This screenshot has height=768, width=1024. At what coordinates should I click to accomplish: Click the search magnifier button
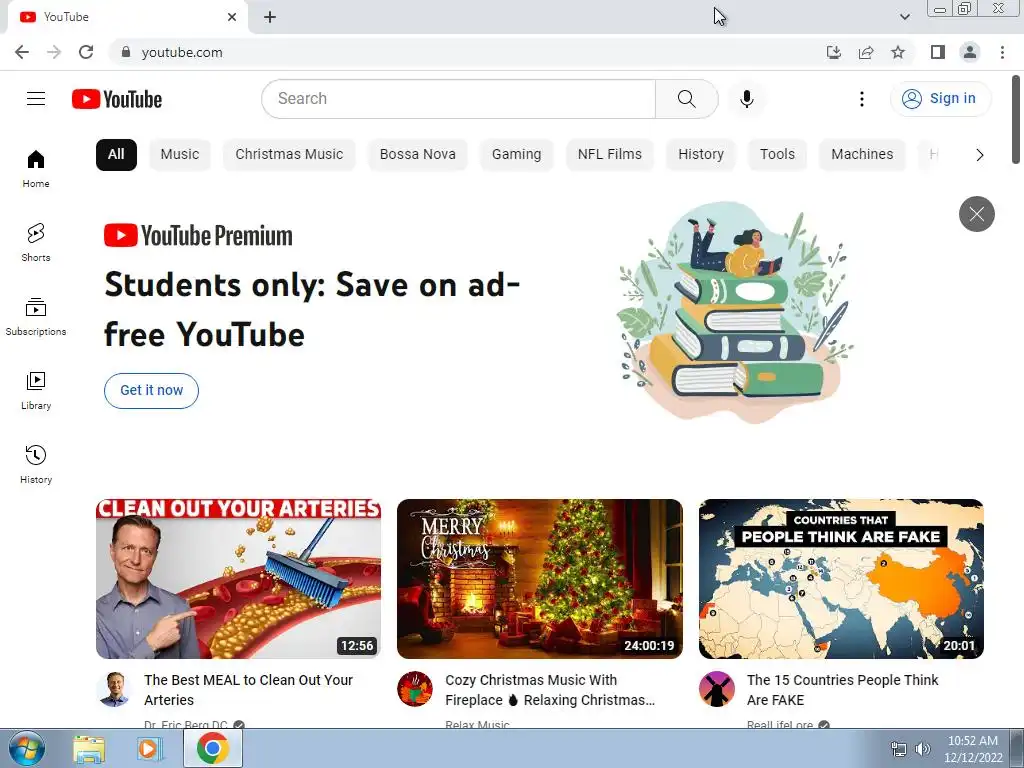pyautogui.click(x=686, y=99)
